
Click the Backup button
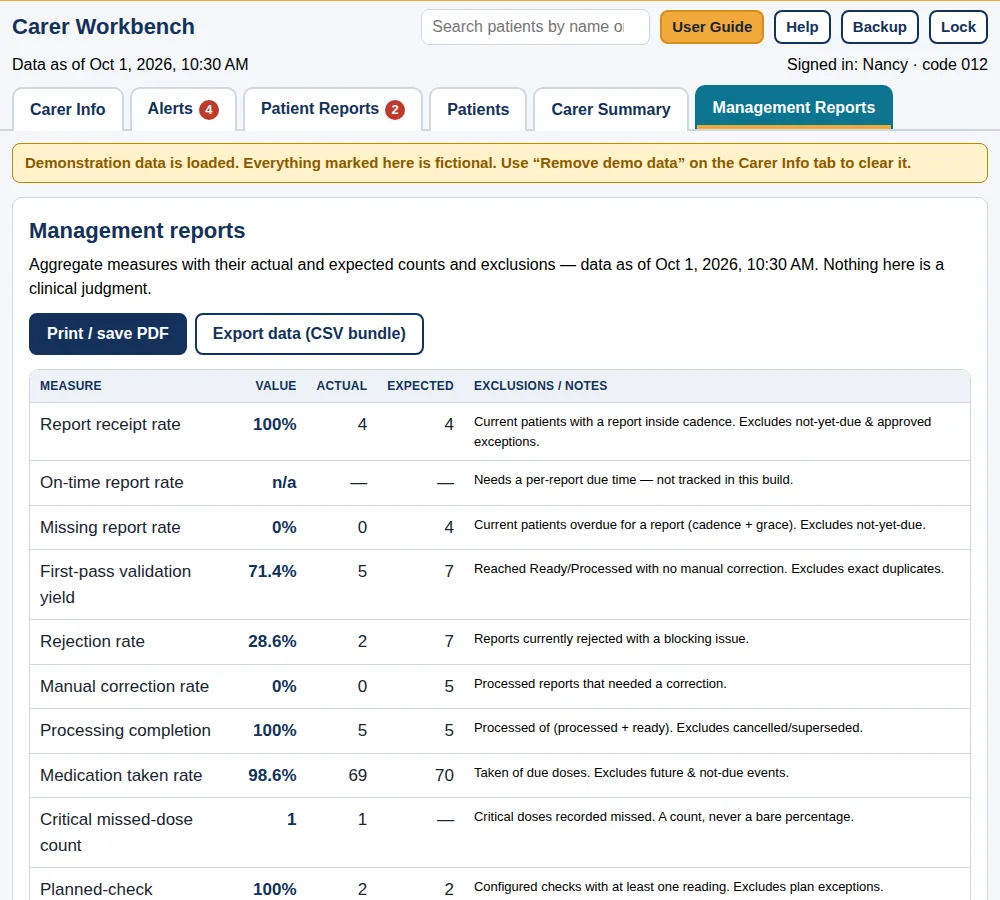879,27
